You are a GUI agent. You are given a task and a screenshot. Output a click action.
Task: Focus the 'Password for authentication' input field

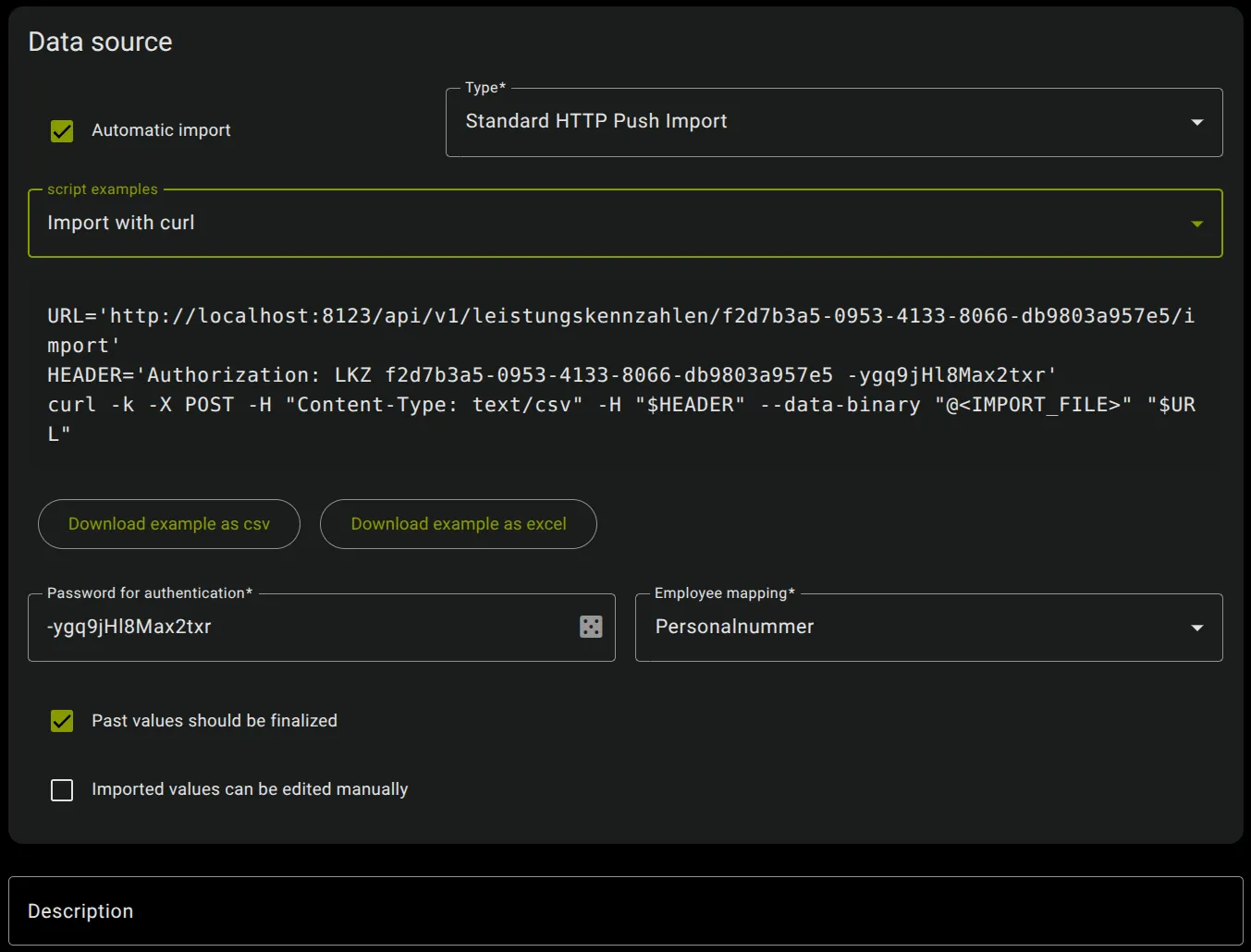click(x=277, y=627)
